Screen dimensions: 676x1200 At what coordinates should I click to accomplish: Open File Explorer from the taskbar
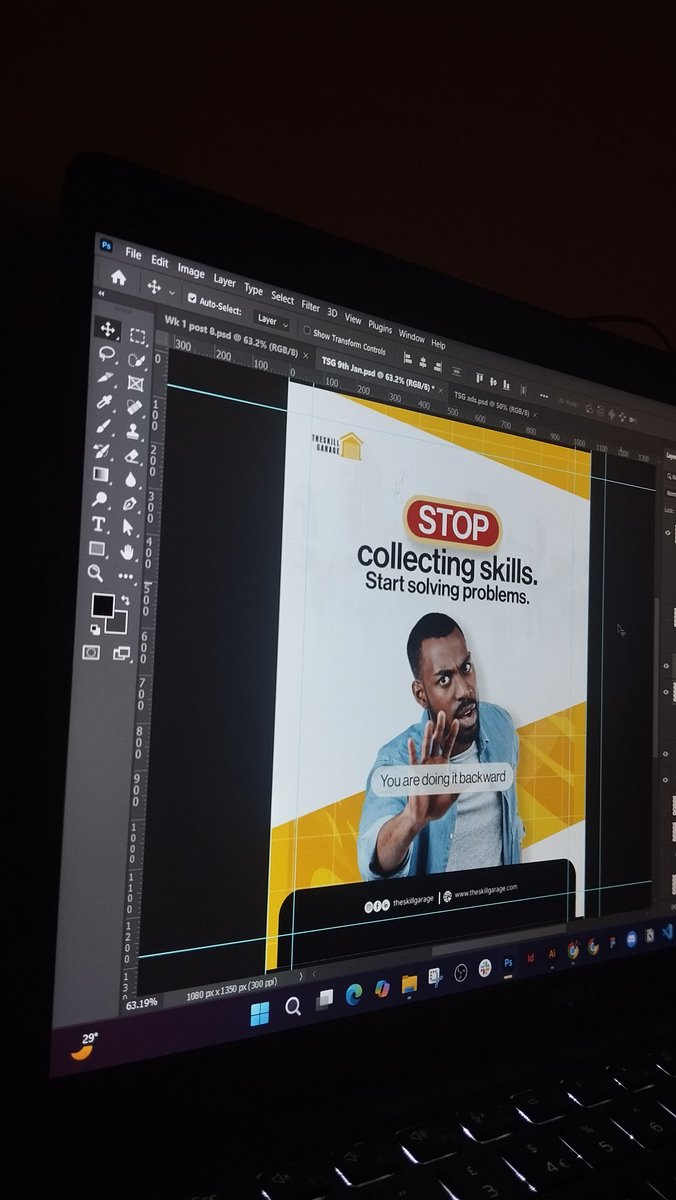pos(410,985)
